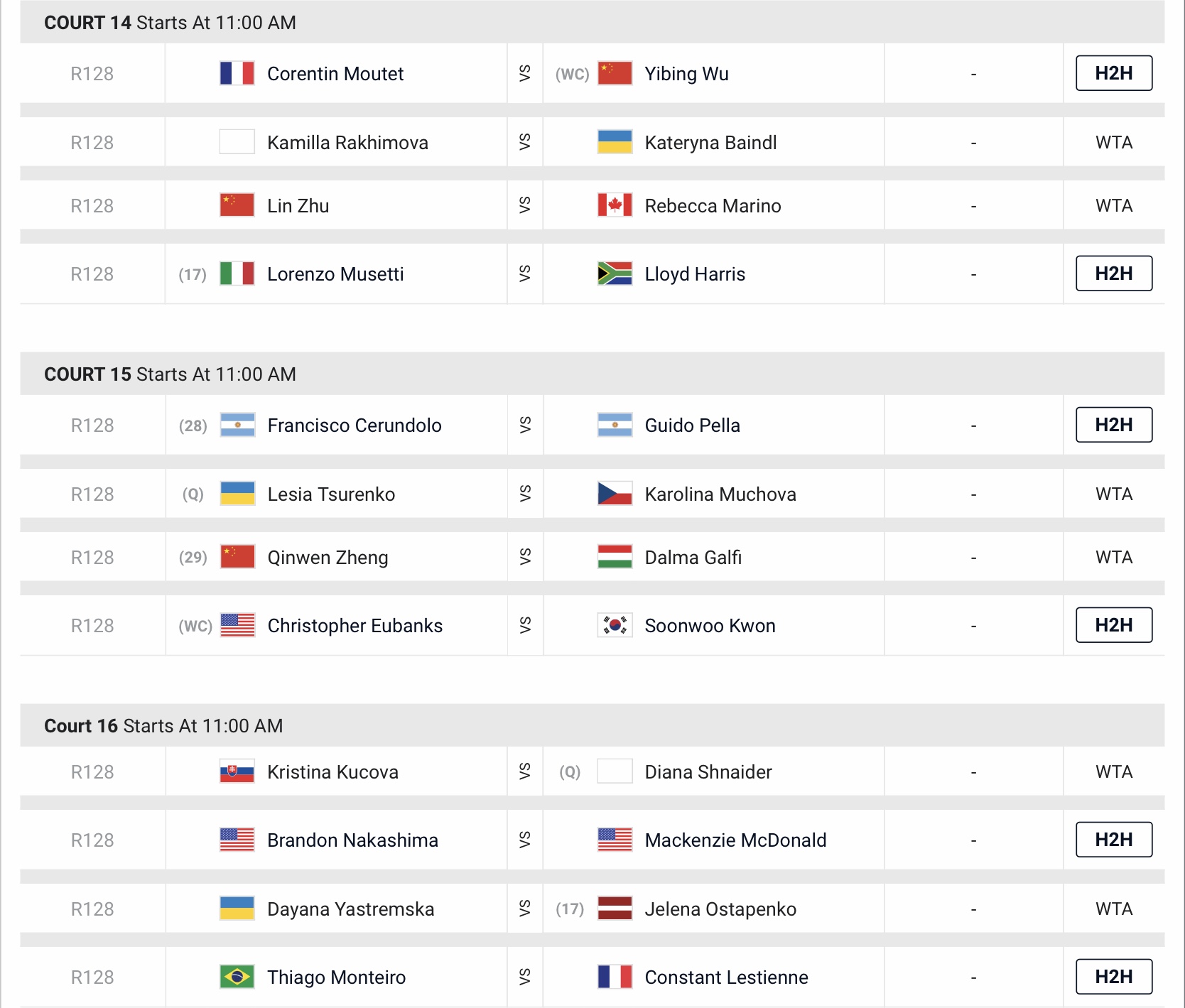Screen dimensions: 1185x1008
Task: Open H2H for Nakashima vs McDonald
Action: (x=1113, y=840)
